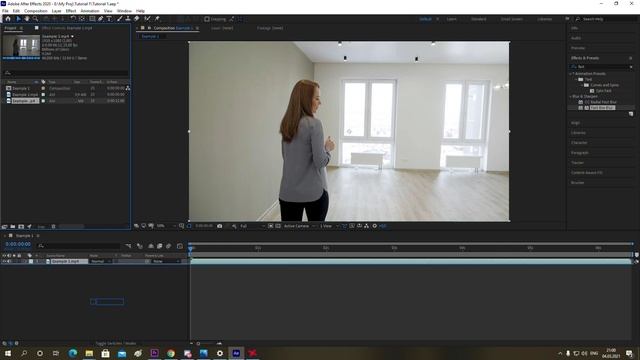Open File Explorer from taskbar
This screenshot has height=360, width=640.
tap(89, 353)
